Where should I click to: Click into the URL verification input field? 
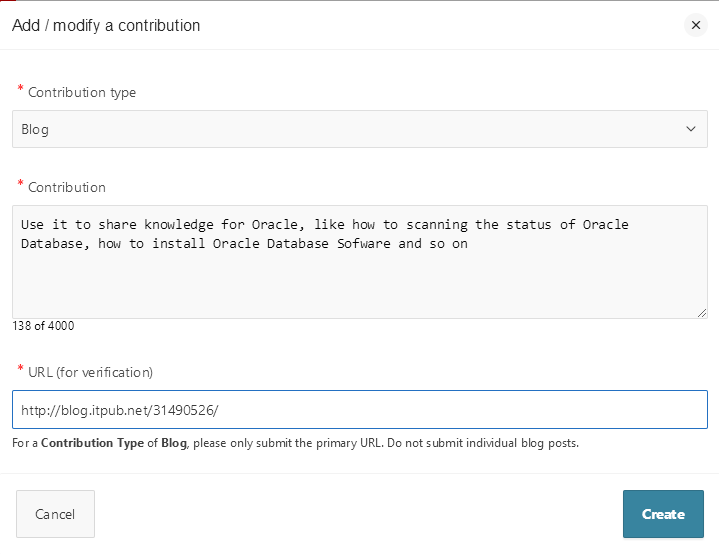click(359, 409)
